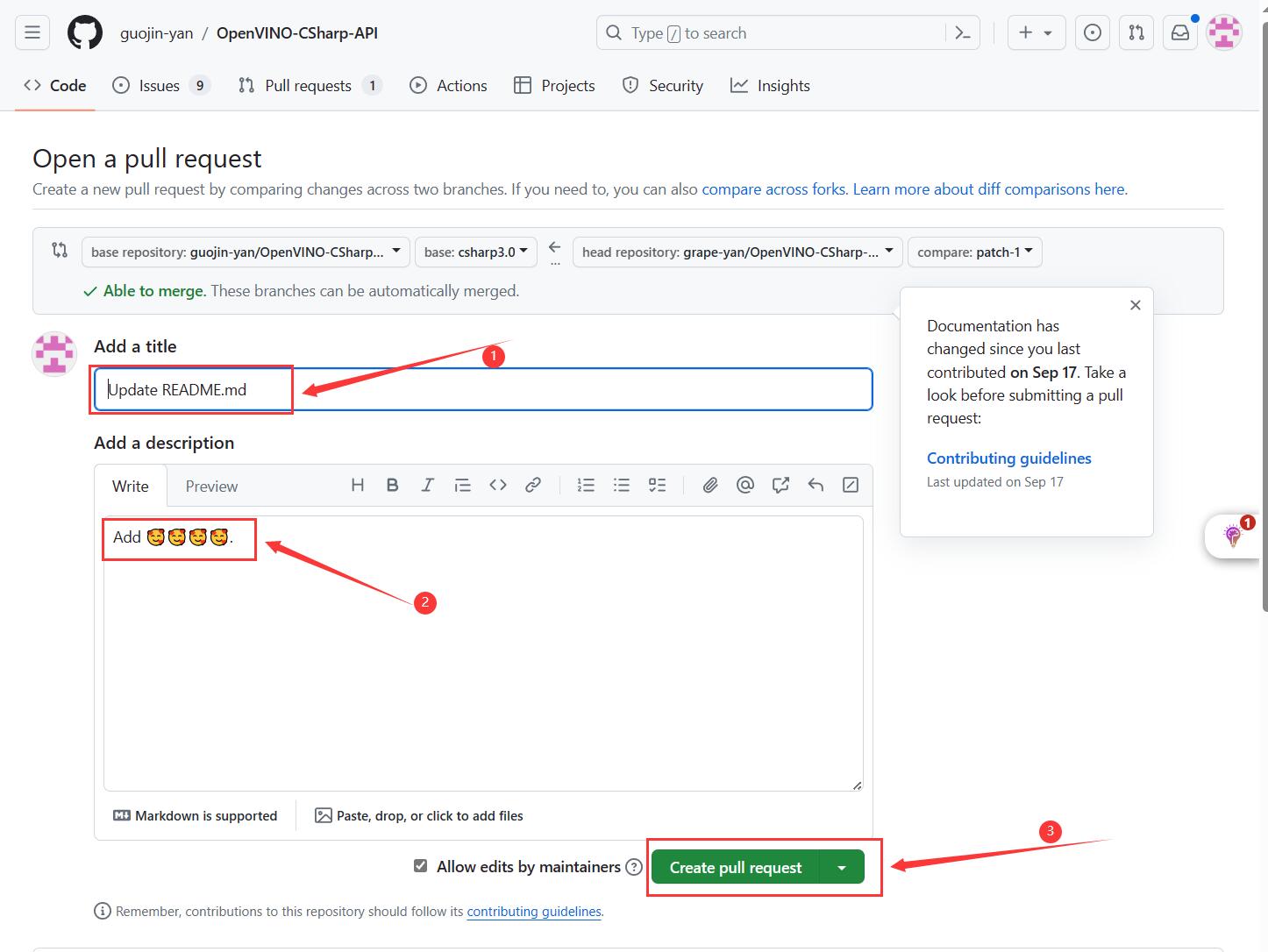
Task: Insert code formatting with the code icon
Action: coord(498,485)
